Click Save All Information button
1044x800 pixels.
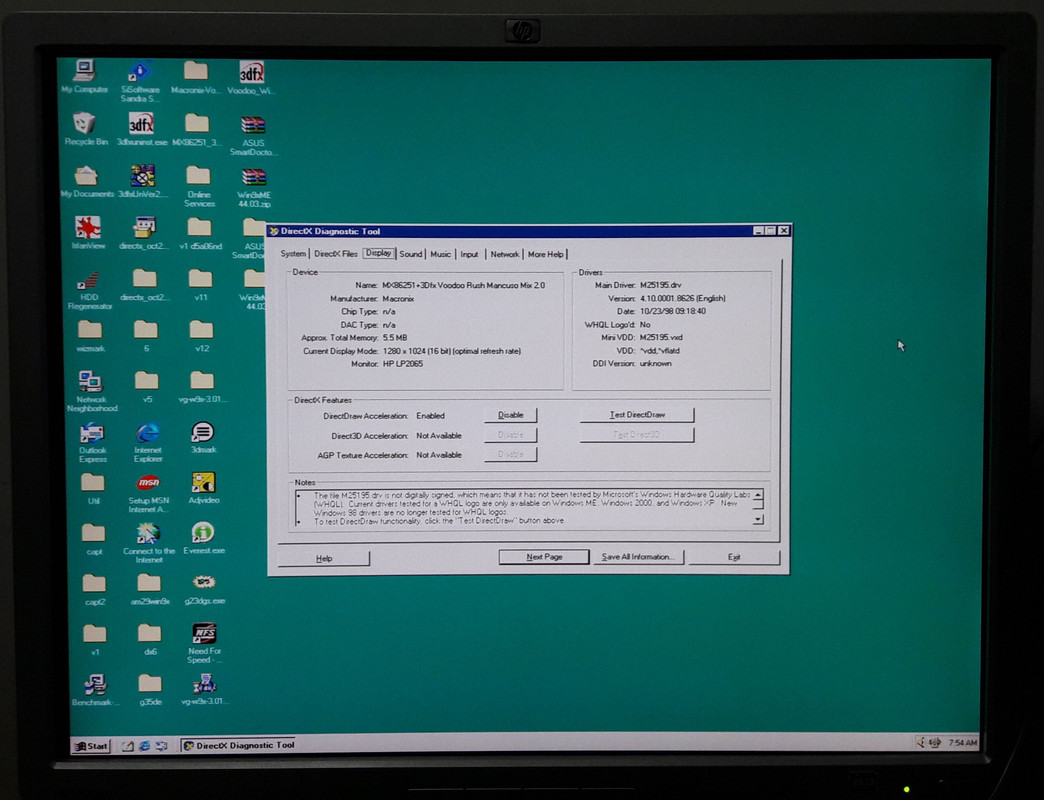(x=637, y=556)
